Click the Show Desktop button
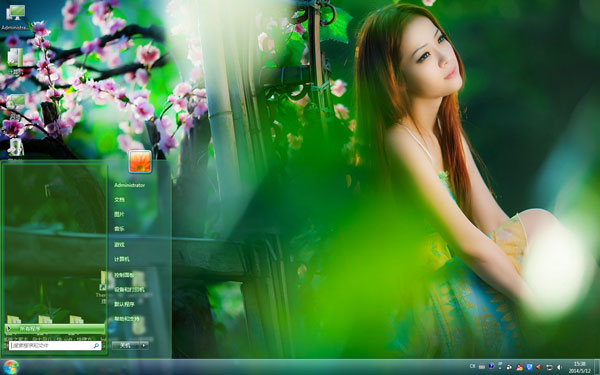Screen dimensions: 600x375 [597, 367]
